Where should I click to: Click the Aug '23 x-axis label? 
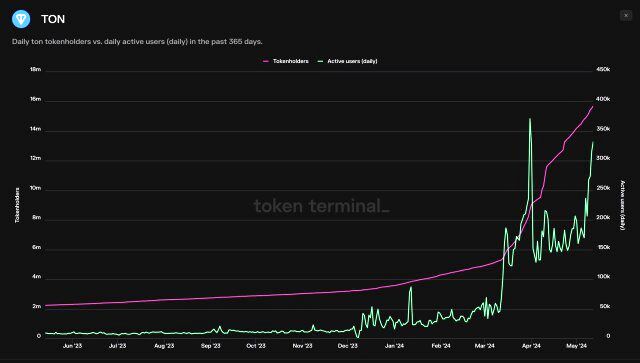pos(164,346)
